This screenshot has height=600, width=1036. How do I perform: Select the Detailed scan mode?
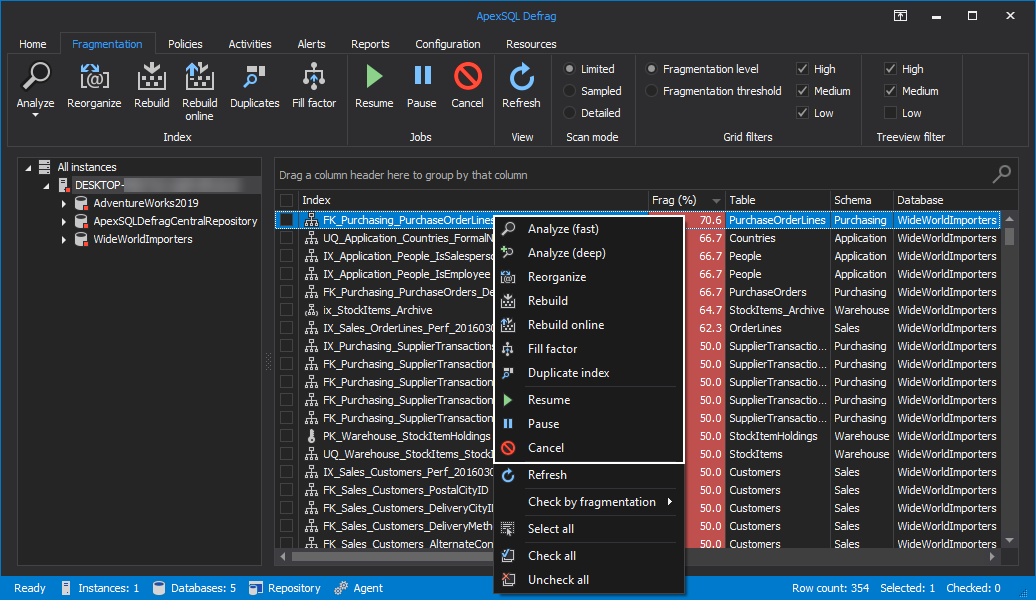[569, 113]
